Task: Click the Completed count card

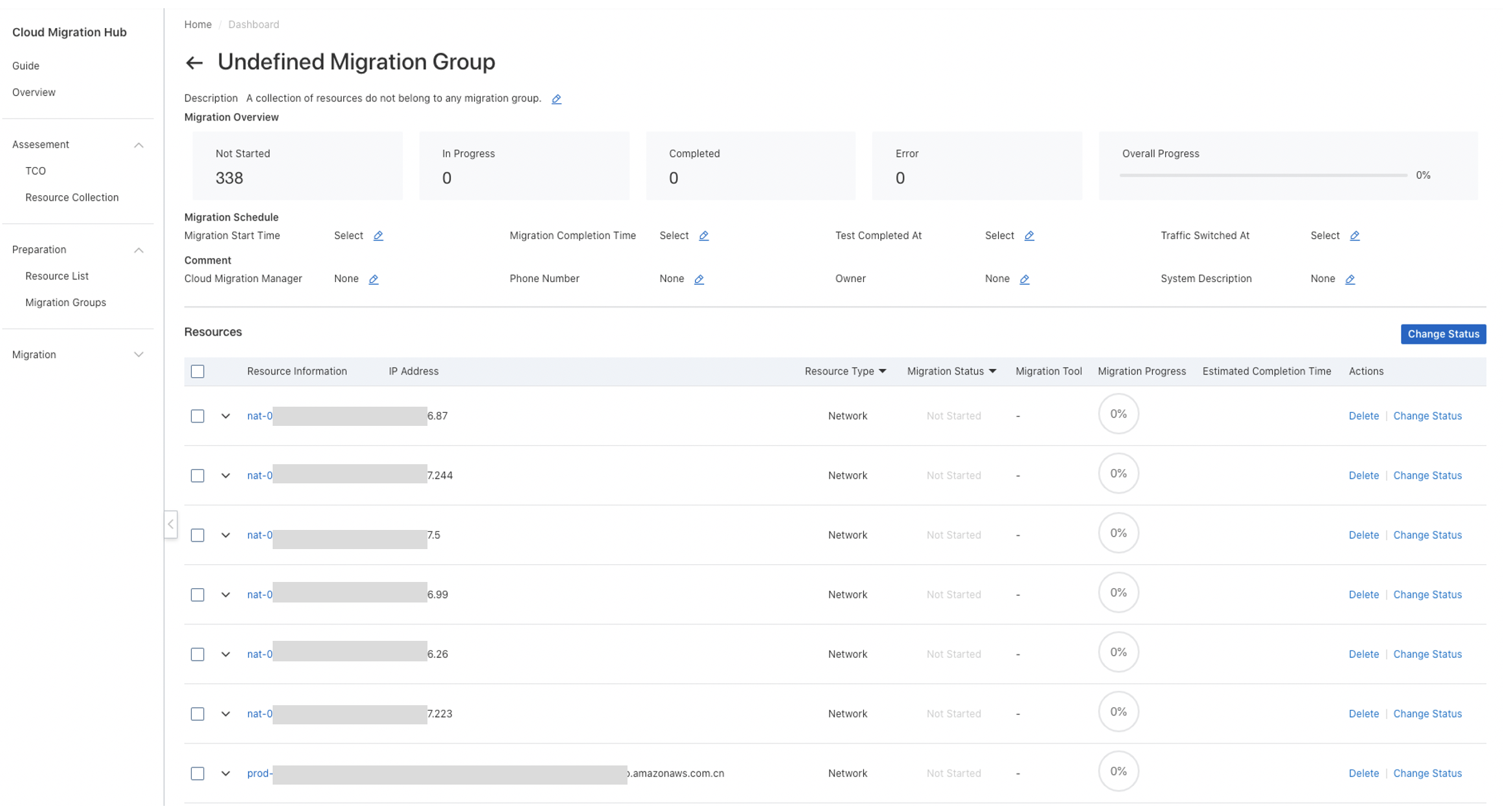Action: tap(751, 166)
